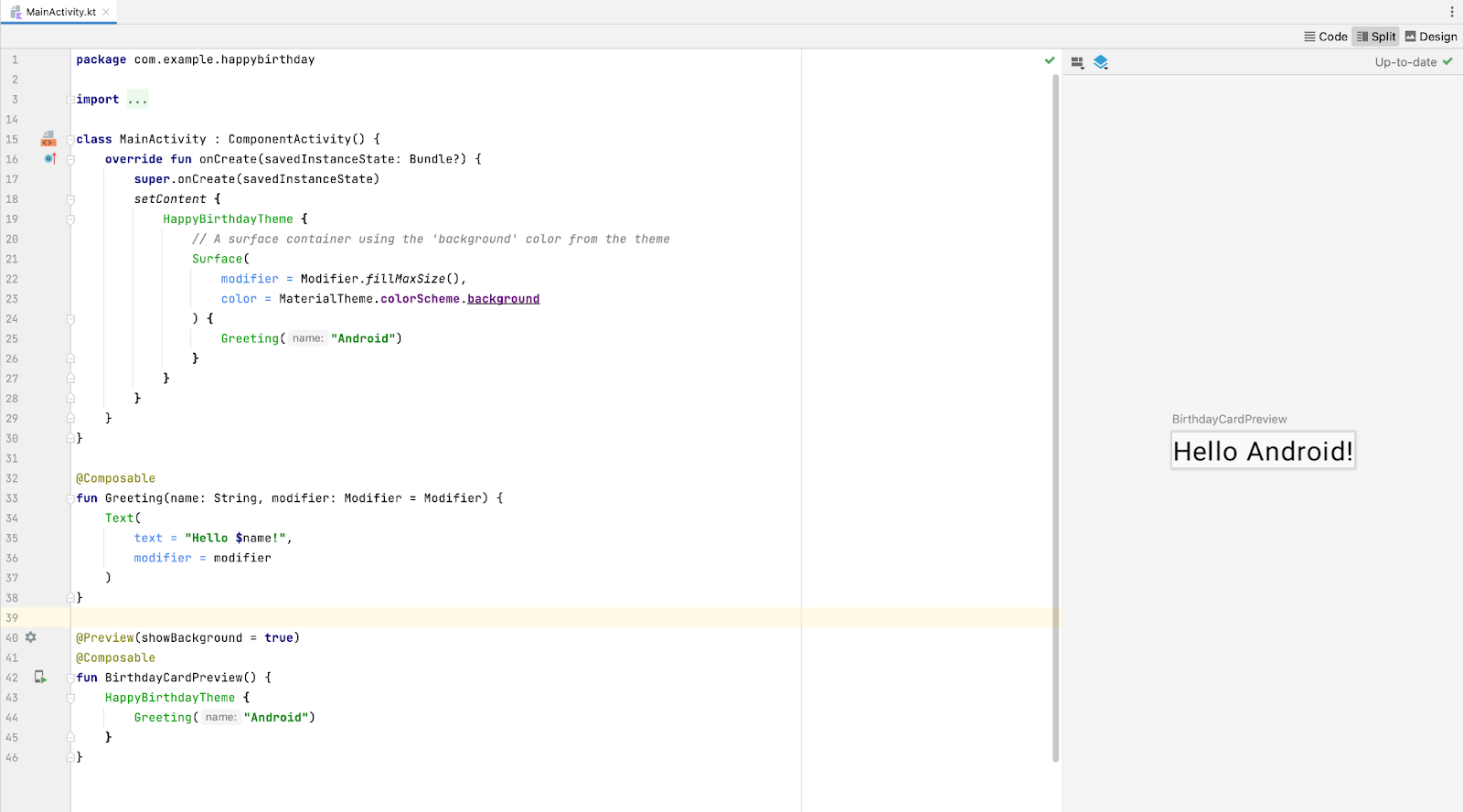The width and height of the screenshot is (1463, 812).
Task: Open the blue layers preview dropdown
Action: tap(1101, 62)
